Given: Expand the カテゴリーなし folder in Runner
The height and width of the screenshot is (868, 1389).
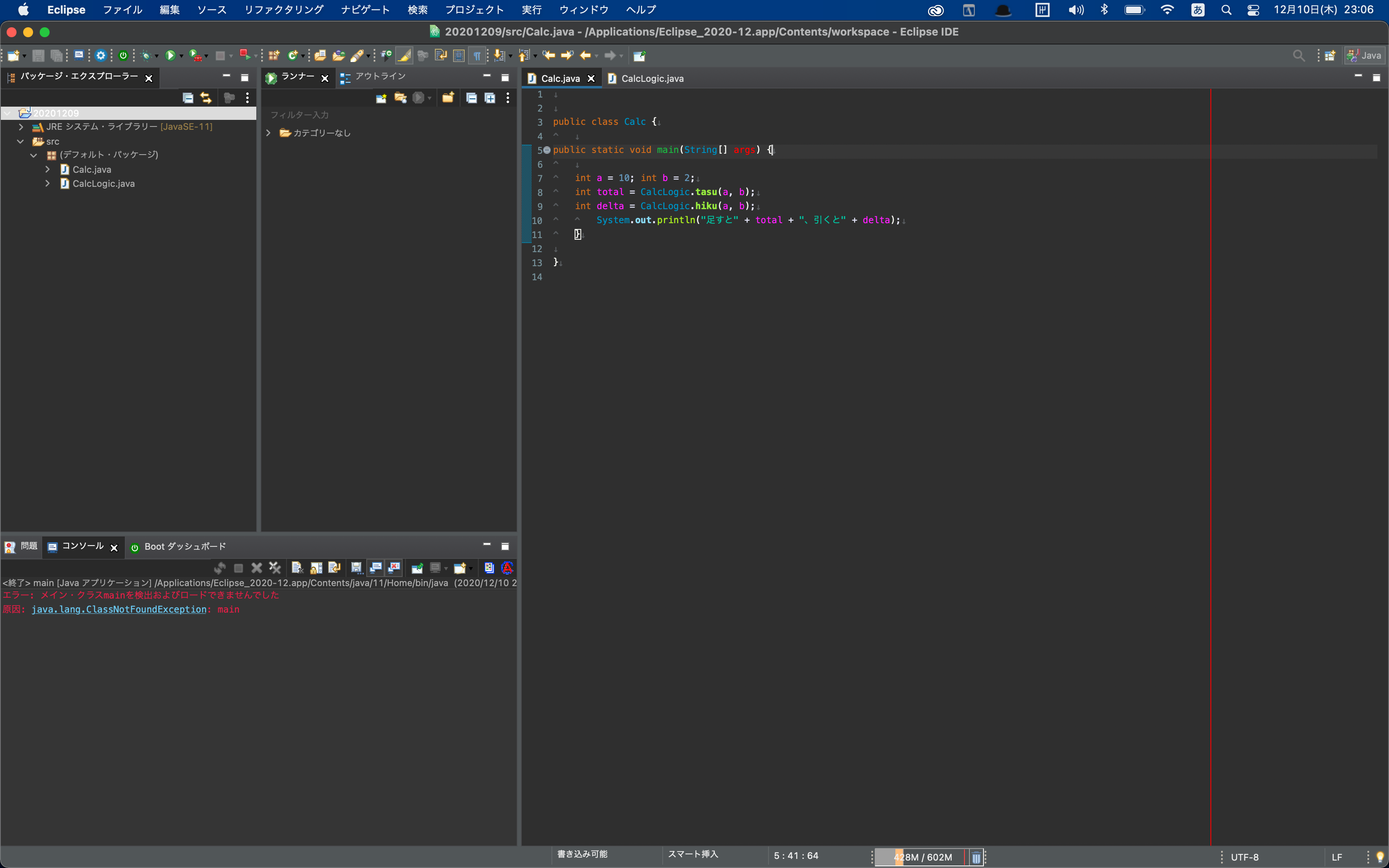Looking at the screenshot, I should [268, 133].
